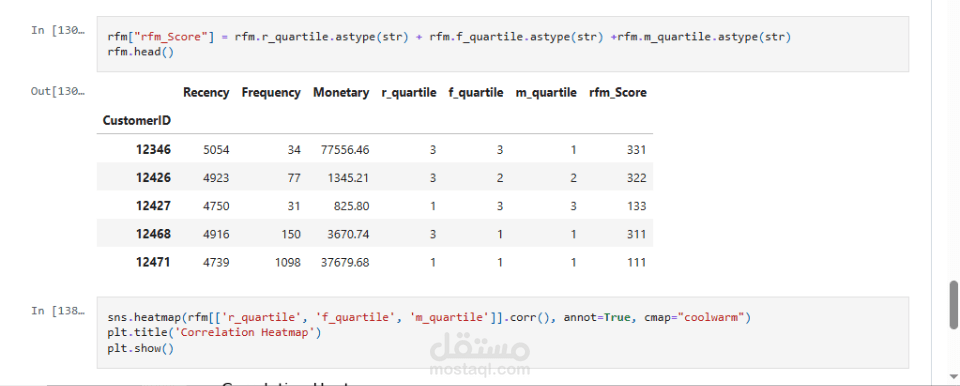Click the rfm_Score value 133
The width and height of the screenshot is (960, 386).
point(636,206)
